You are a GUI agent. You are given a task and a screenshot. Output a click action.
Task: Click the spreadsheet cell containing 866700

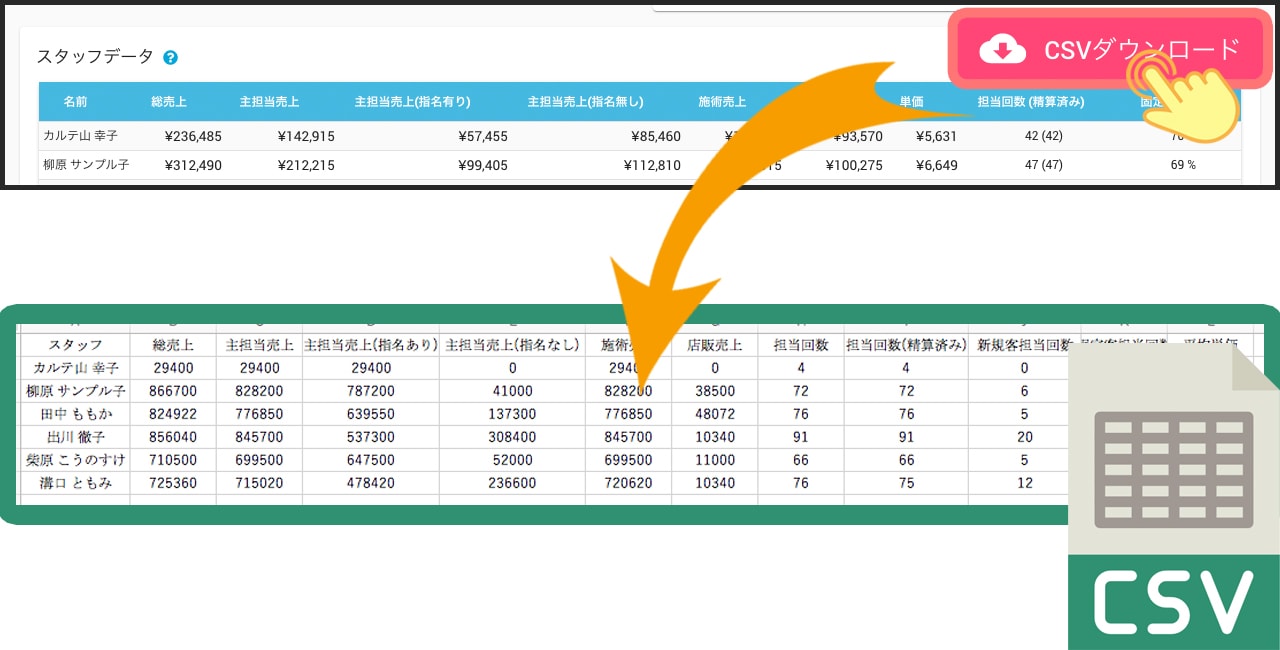[x=171, y=391]
